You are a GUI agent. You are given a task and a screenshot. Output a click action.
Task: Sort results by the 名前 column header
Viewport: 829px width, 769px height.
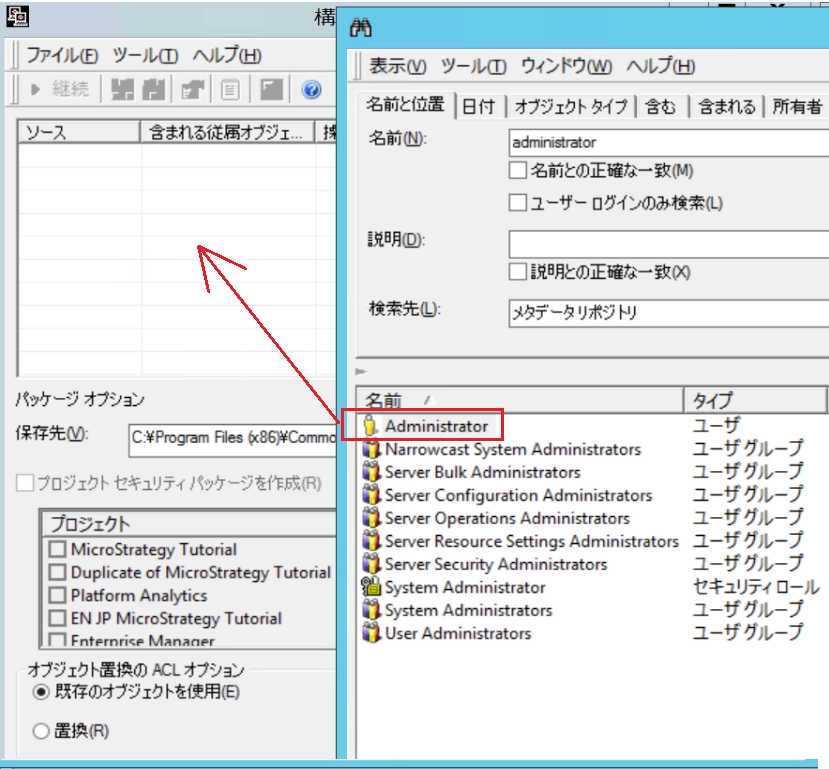tap(520, 401)
